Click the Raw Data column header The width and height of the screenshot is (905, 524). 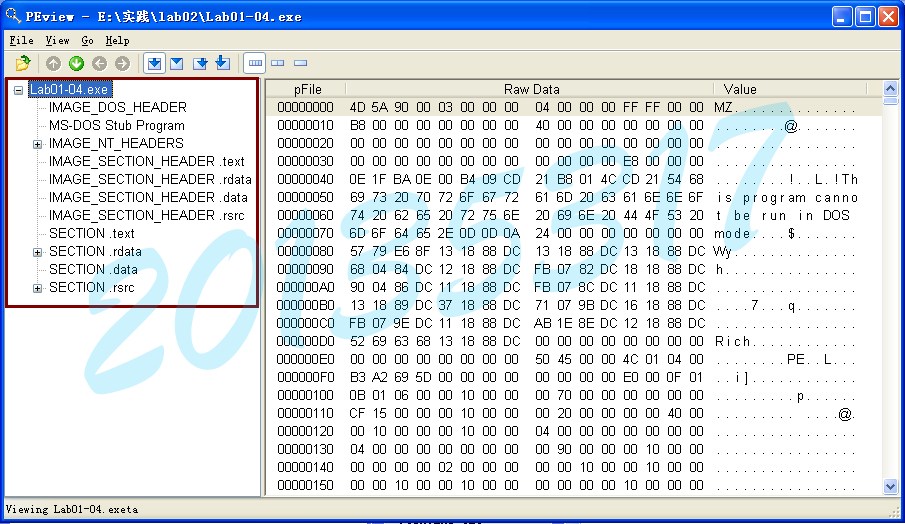531,89
